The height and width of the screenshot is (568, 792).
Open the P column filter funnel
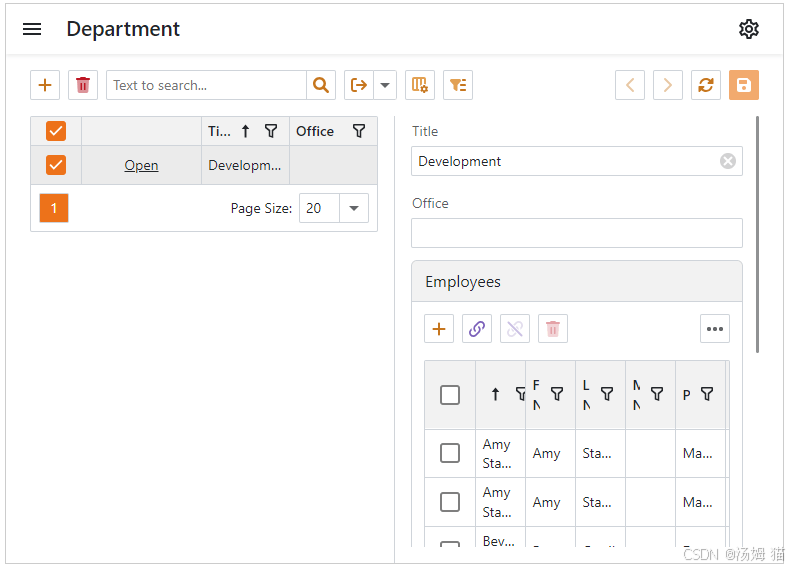point(707,394)
